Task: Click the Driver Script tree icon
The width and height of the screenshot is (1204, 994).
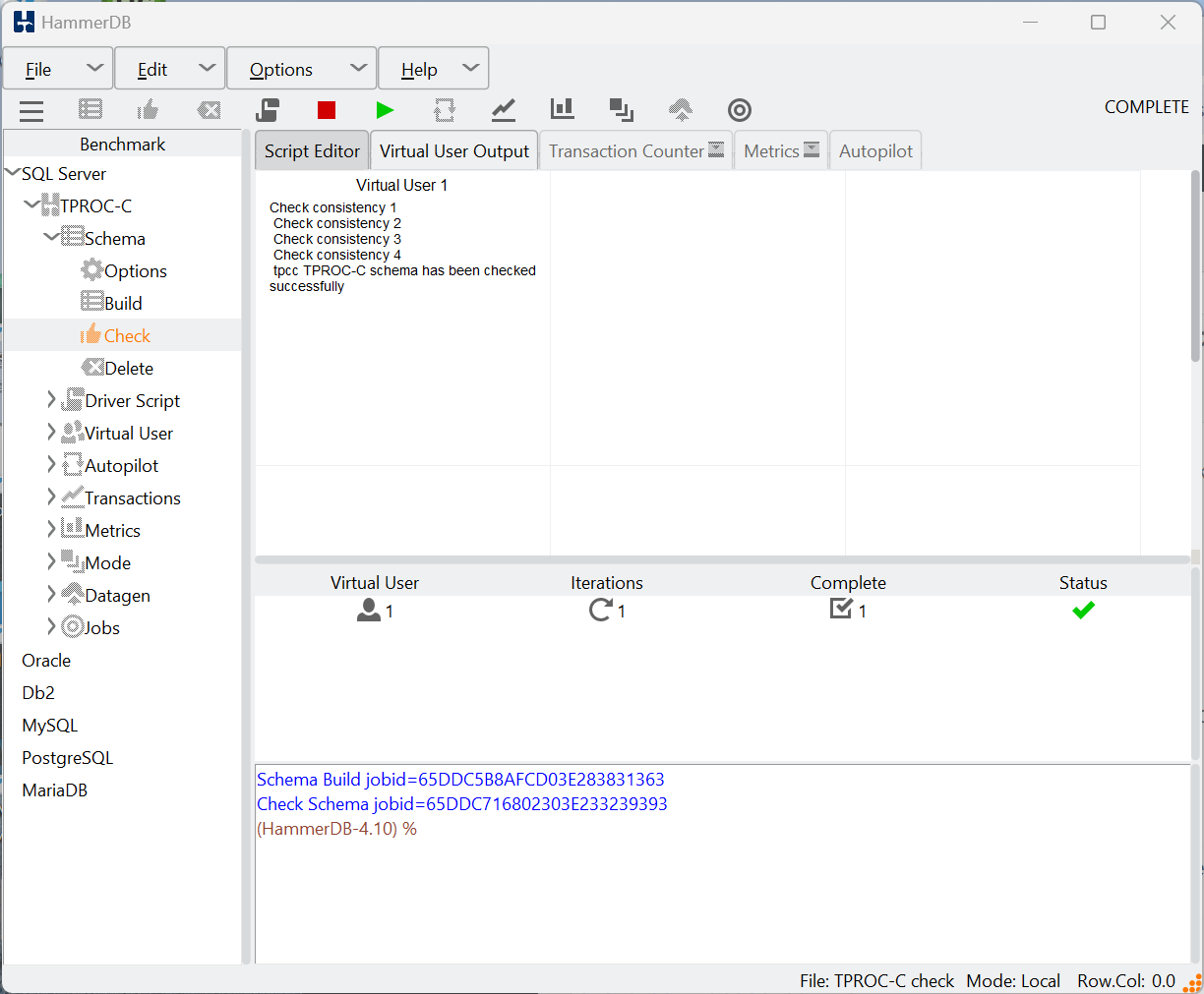Action: tap(72, 399)
